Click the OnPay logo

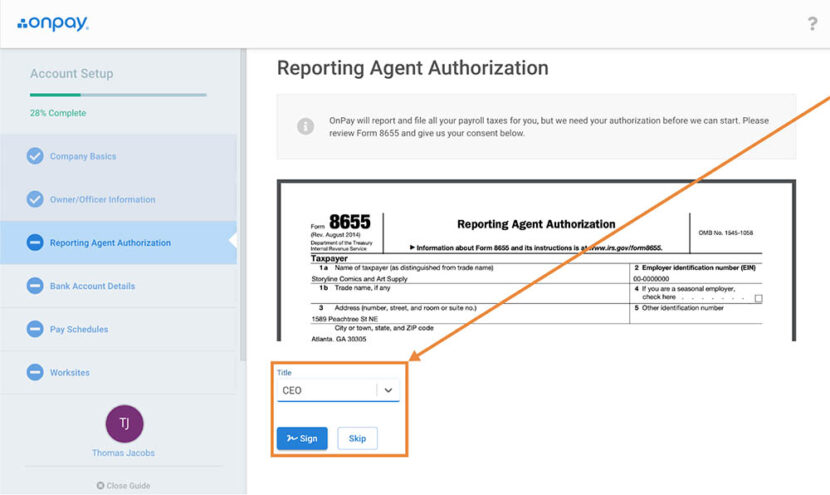53,23
